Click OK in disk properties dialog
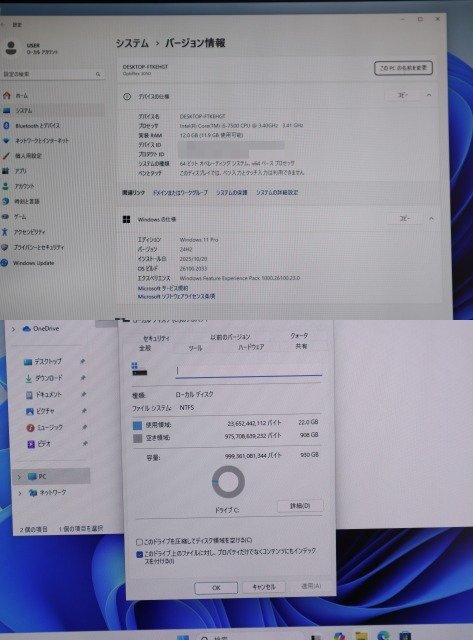This screenshot has height=640, width=473. click(x=216, y=588)
